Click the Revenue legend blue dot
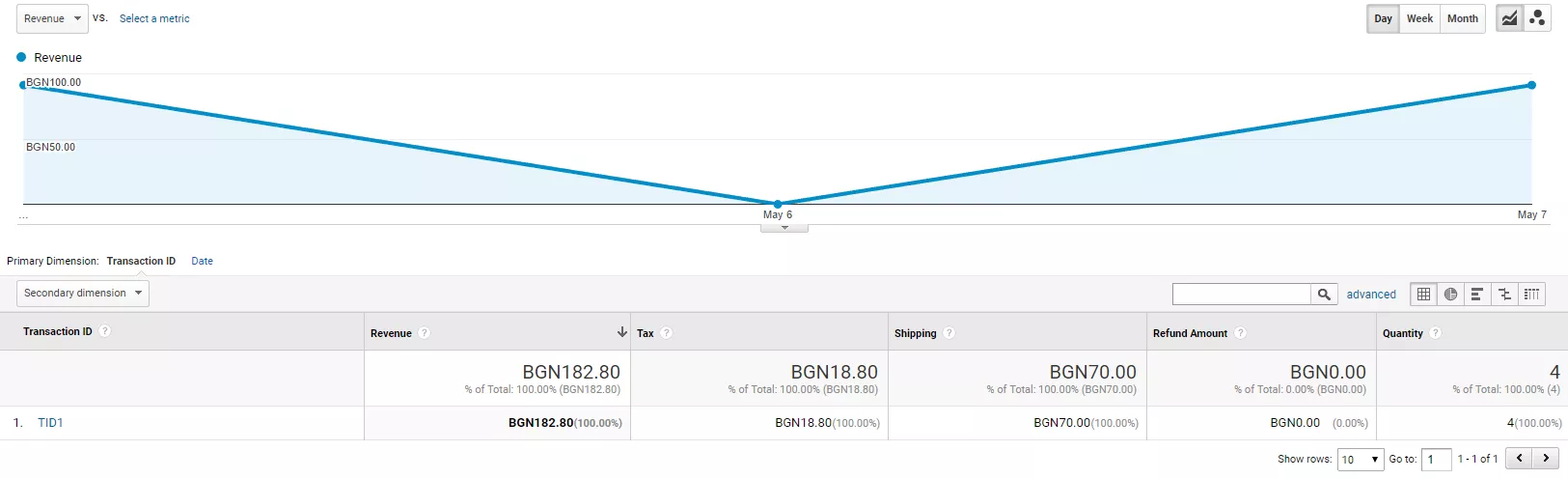Image resolution: width=1568 pixels, height=479 pixels. tap(21, 57)
